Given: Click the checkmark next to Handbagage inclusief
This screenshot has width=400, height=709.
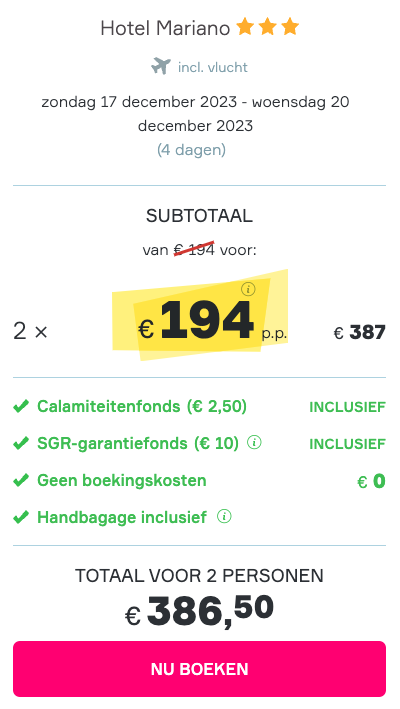Looking at the screenshot, I should 21,517.
